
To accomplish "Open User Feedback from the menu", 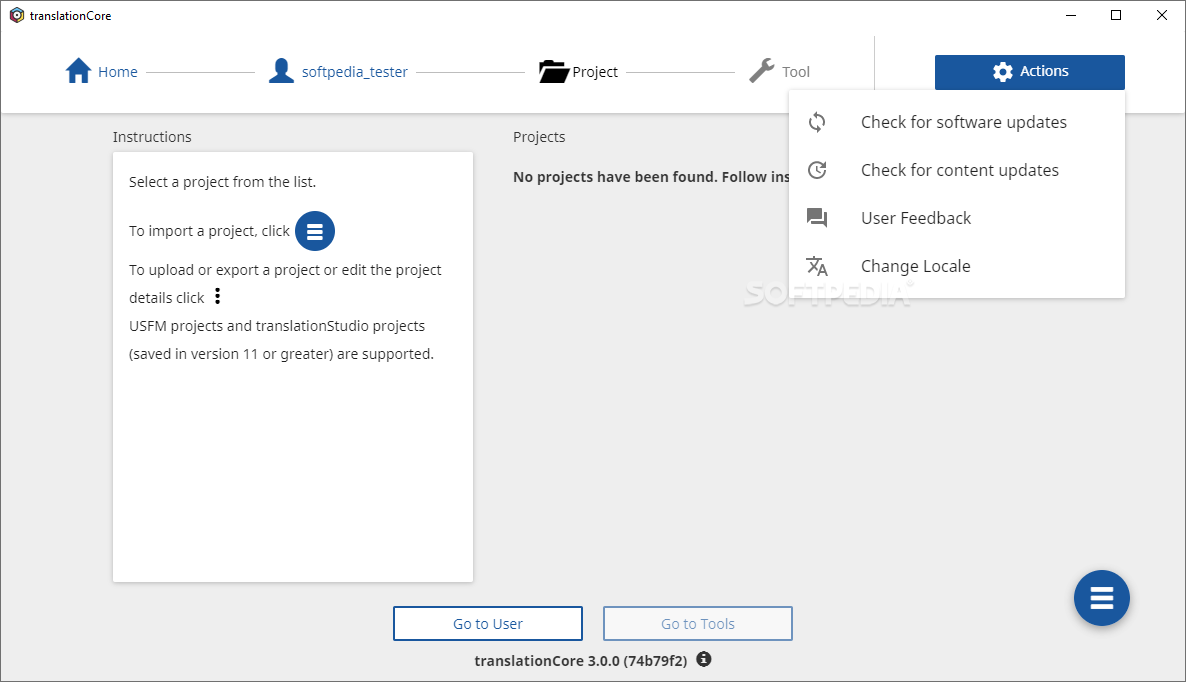I will (957, 218).
